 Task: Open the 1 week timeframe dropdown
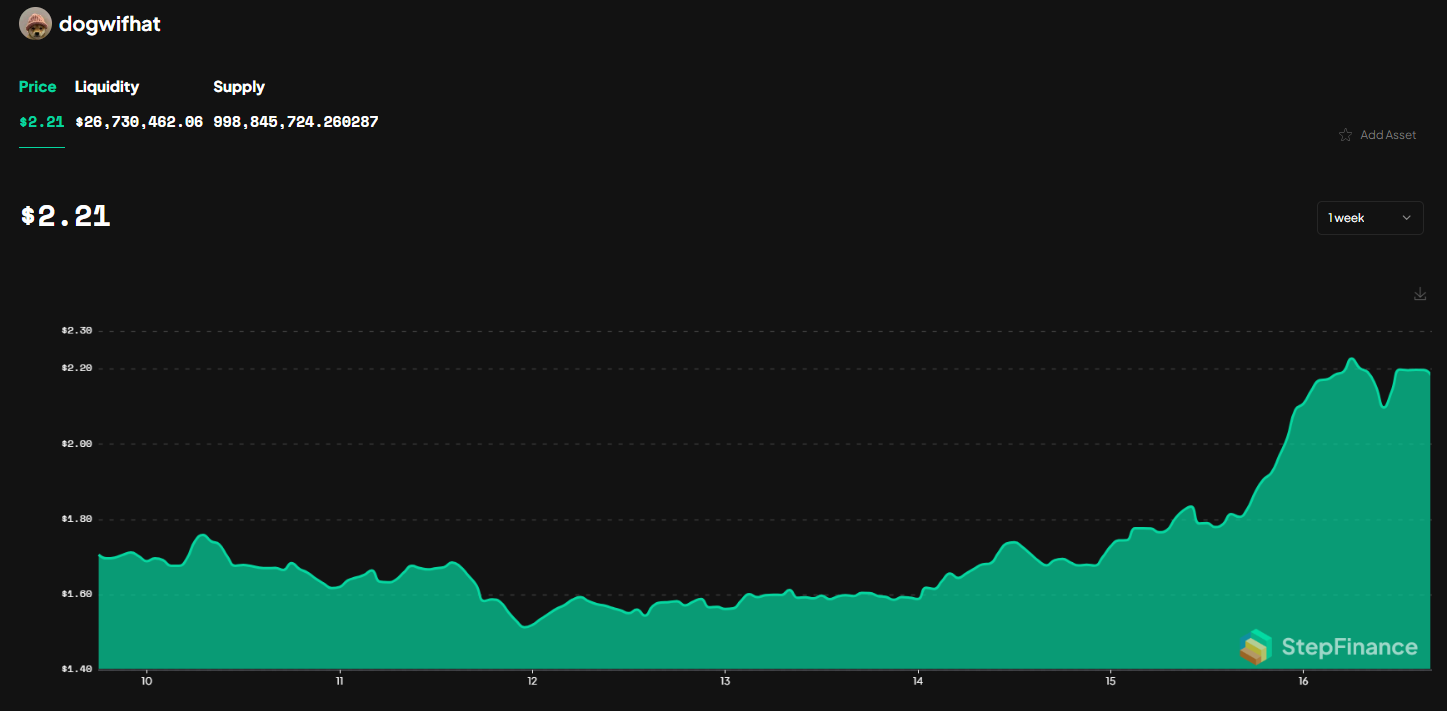1369,217
